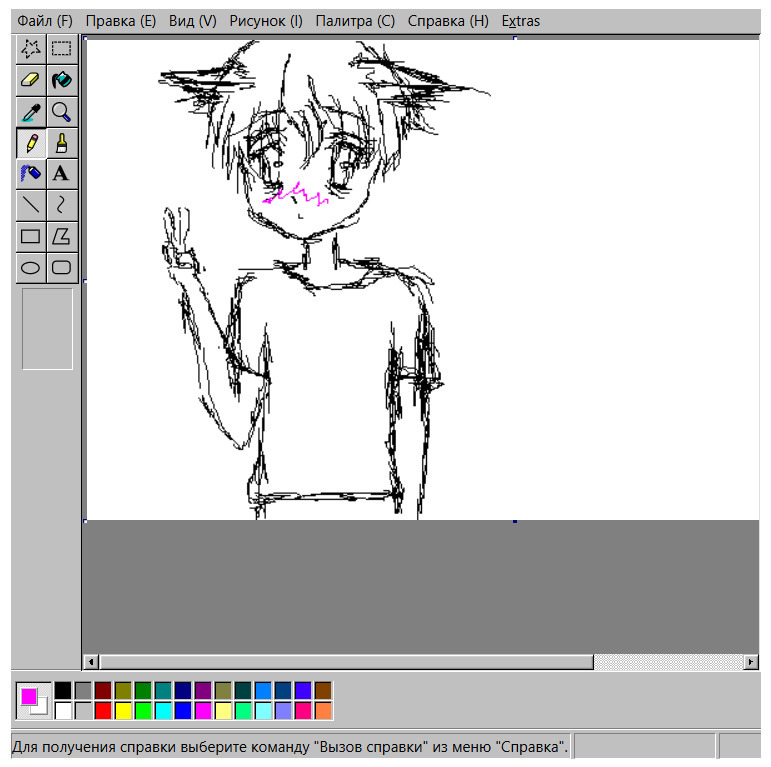Viewport: 771px width, 767px height.
Task: Choose the Eraser tool
Action: tap(31, 80)
